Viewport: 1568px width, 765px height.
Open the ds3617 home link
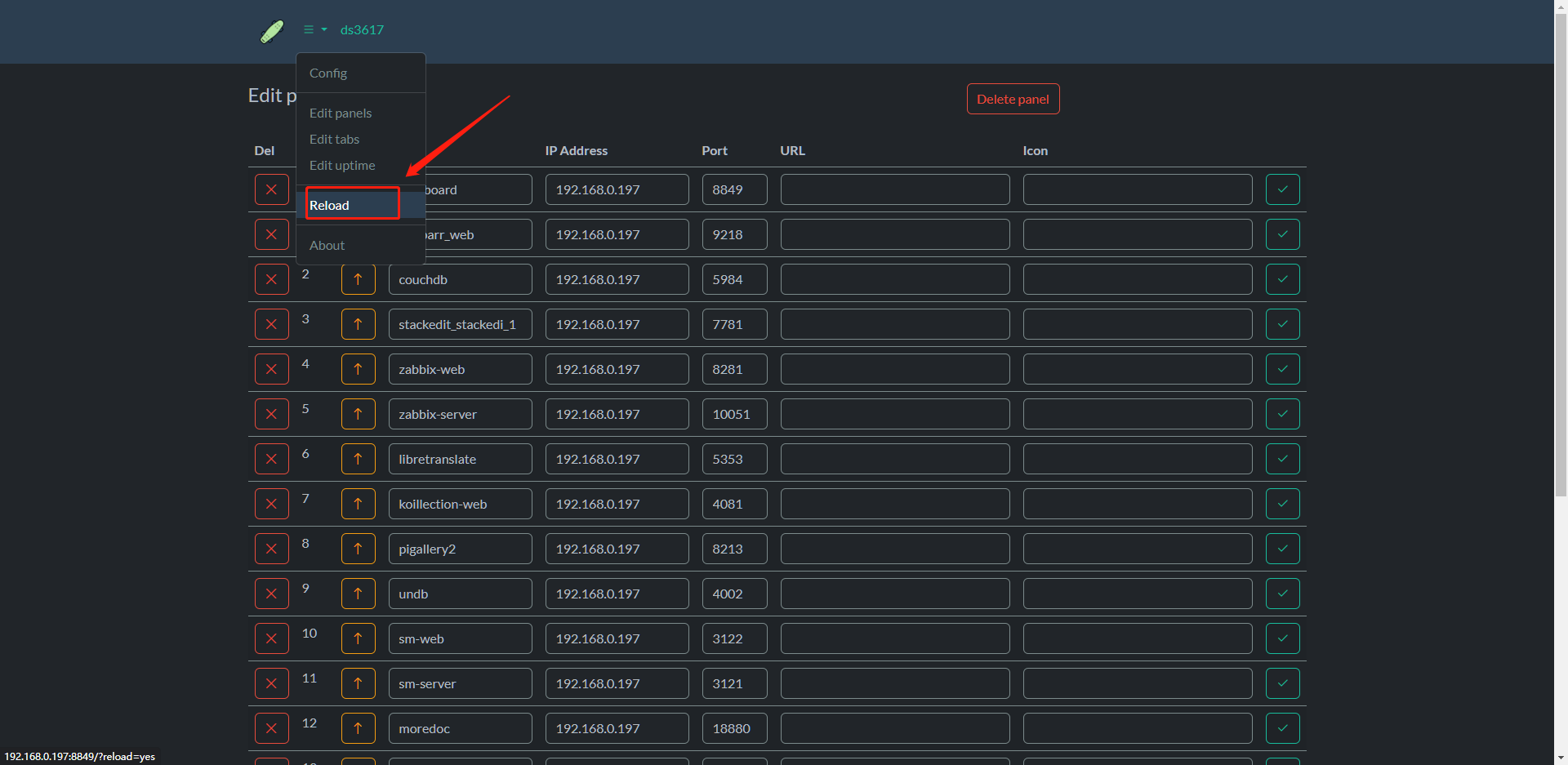(x=362, y=29)
